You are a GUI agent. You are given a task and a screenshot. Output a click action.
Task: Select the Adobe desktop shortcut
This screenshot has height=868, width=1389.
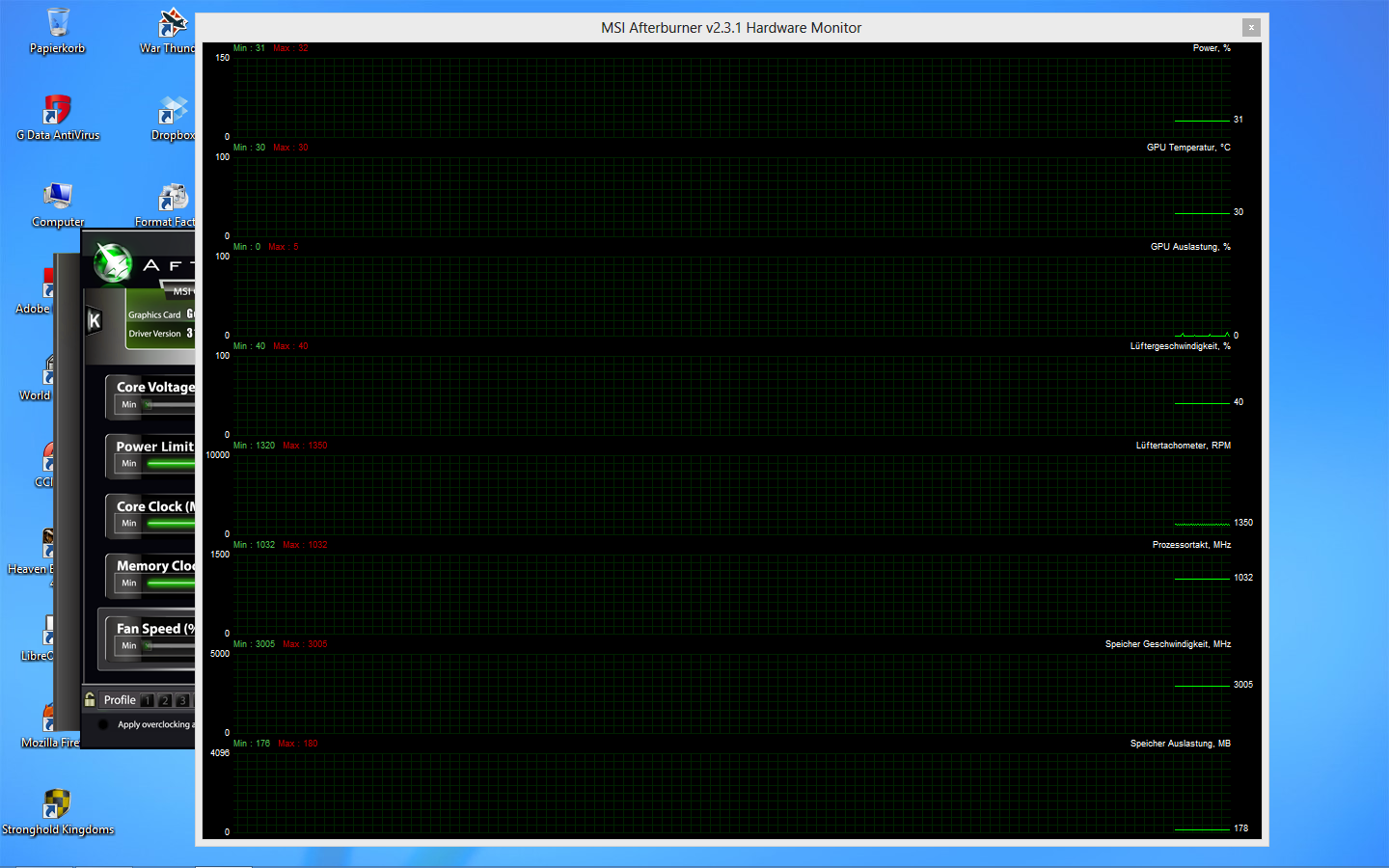click(x=34, y=291)
